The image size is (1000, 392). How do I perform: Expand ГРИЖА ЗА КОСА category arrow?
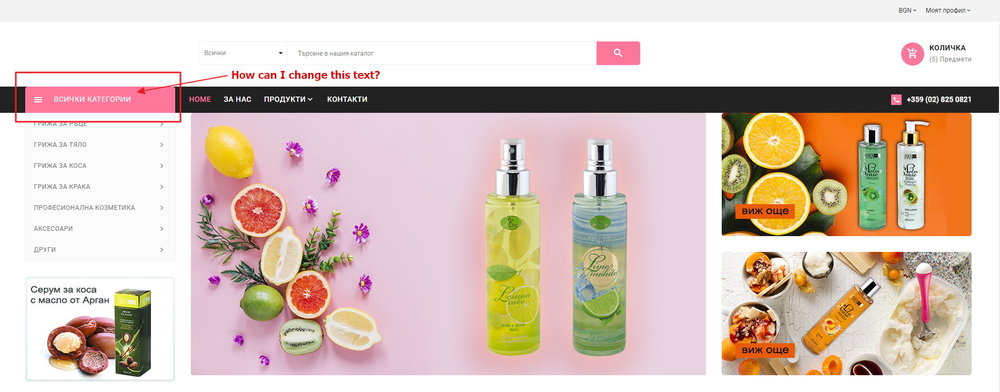[x=162, y=166]
